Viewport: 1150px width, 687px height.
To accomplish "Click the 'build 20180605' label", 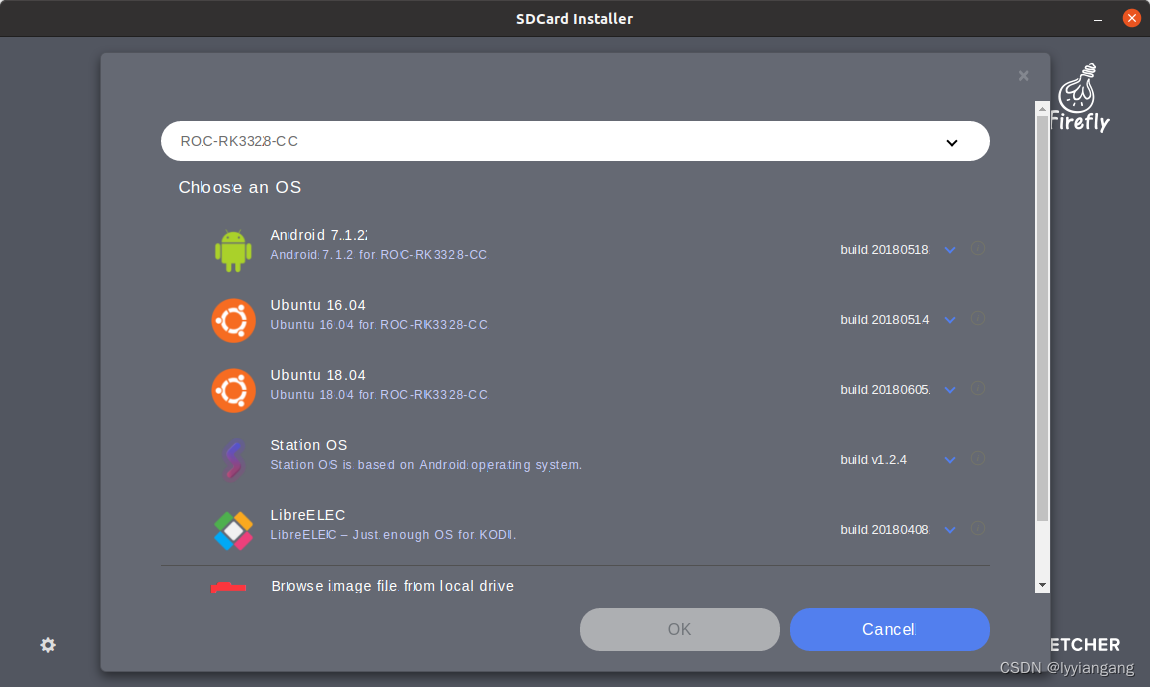I will click(x=885, y=389).
